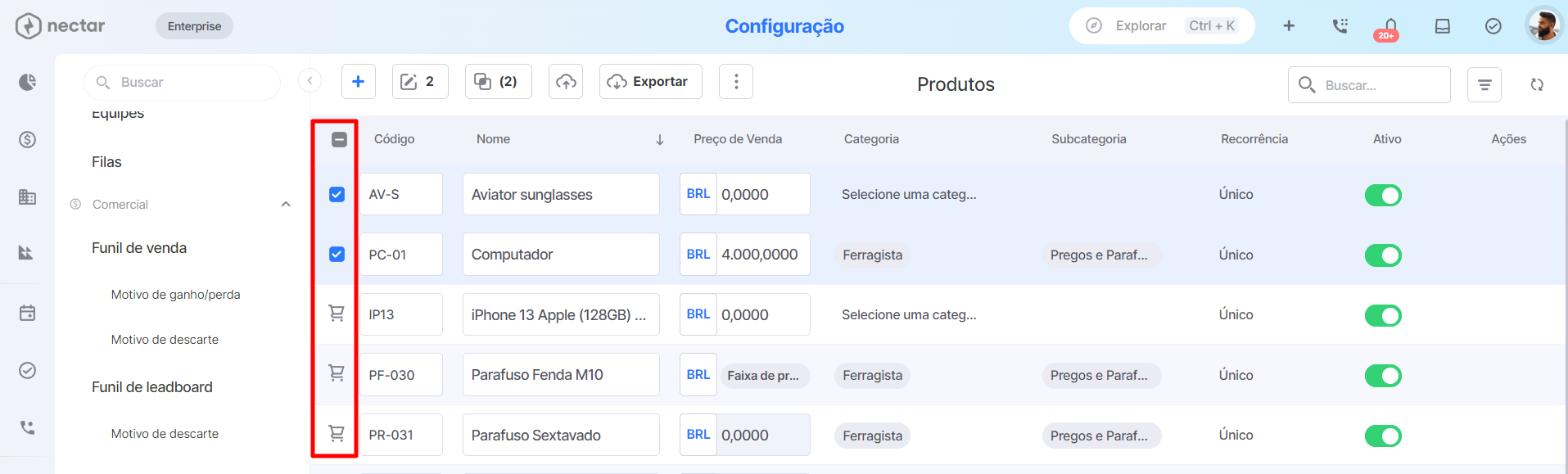Click the PC-01 code field
Image resolution: width=1568 pixels, height=474 pixels.
401,255
